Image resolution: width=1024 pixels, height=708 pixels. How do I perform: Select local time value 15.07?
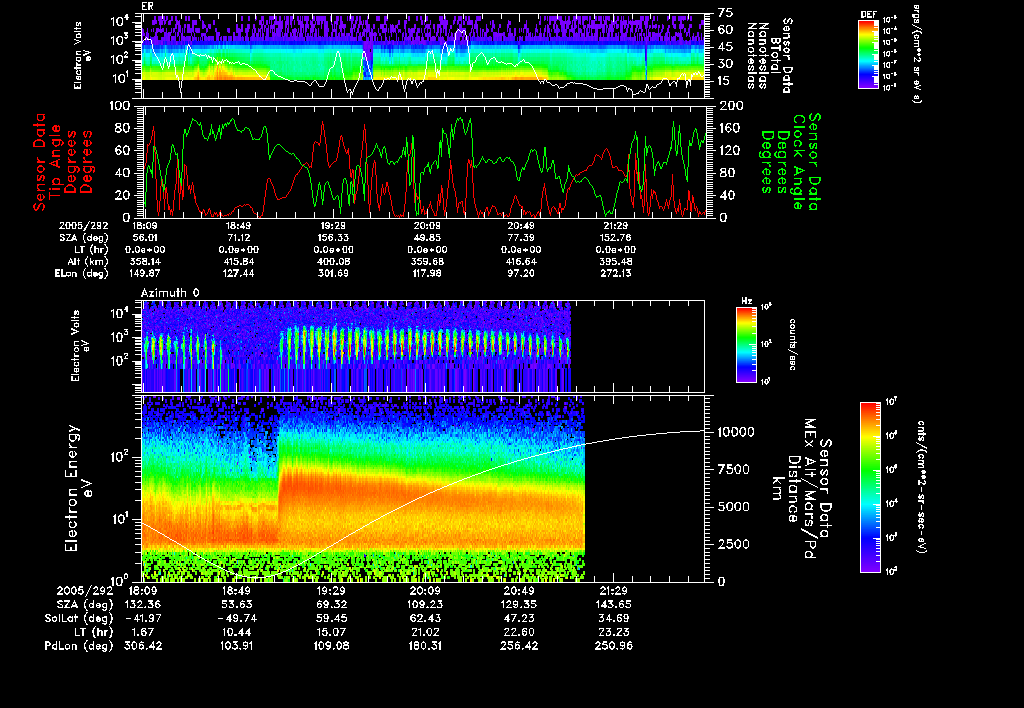pyautogui.click(x=331, y=632)
